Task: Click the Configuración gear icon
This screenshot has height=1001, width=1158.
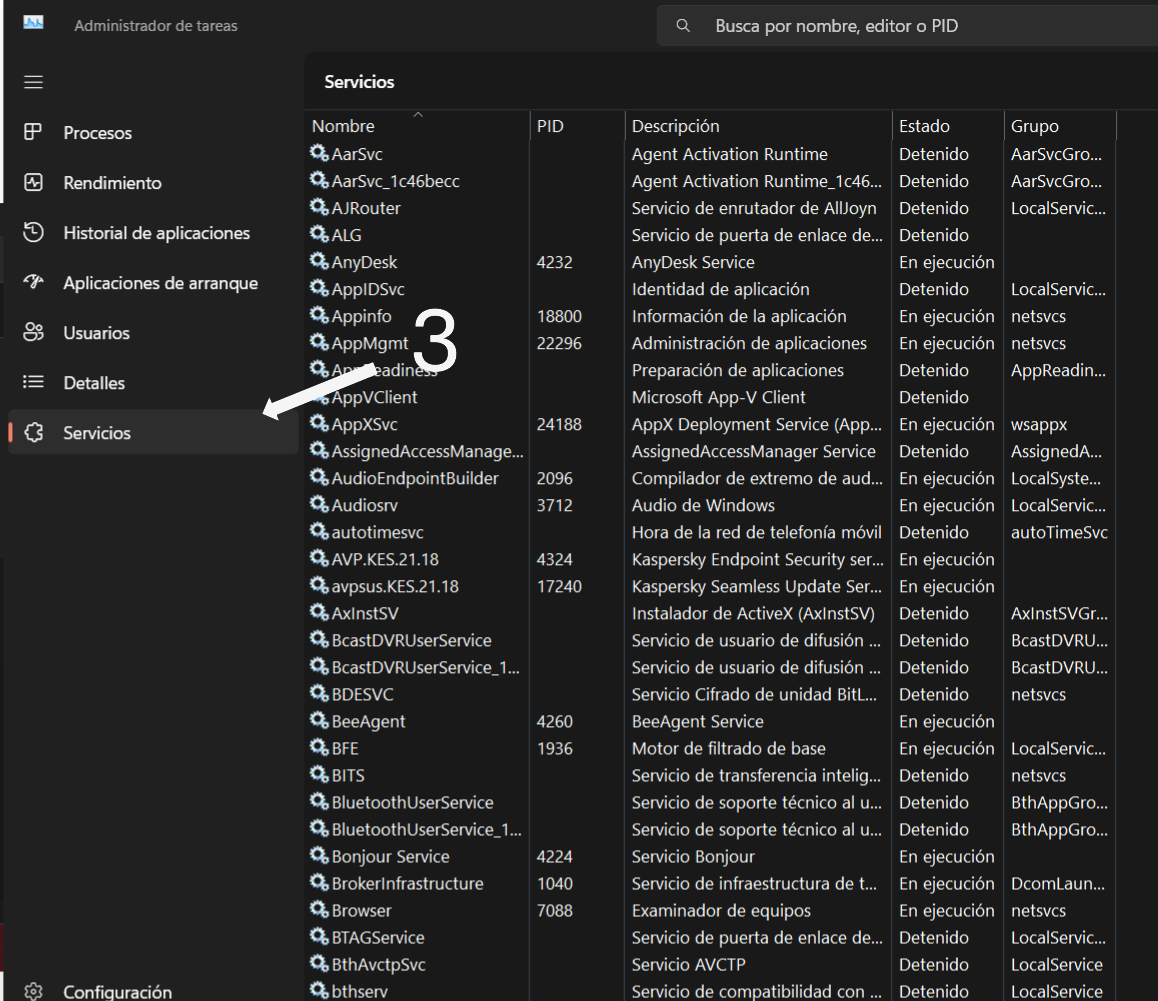Action: click(x=34, y=991)
